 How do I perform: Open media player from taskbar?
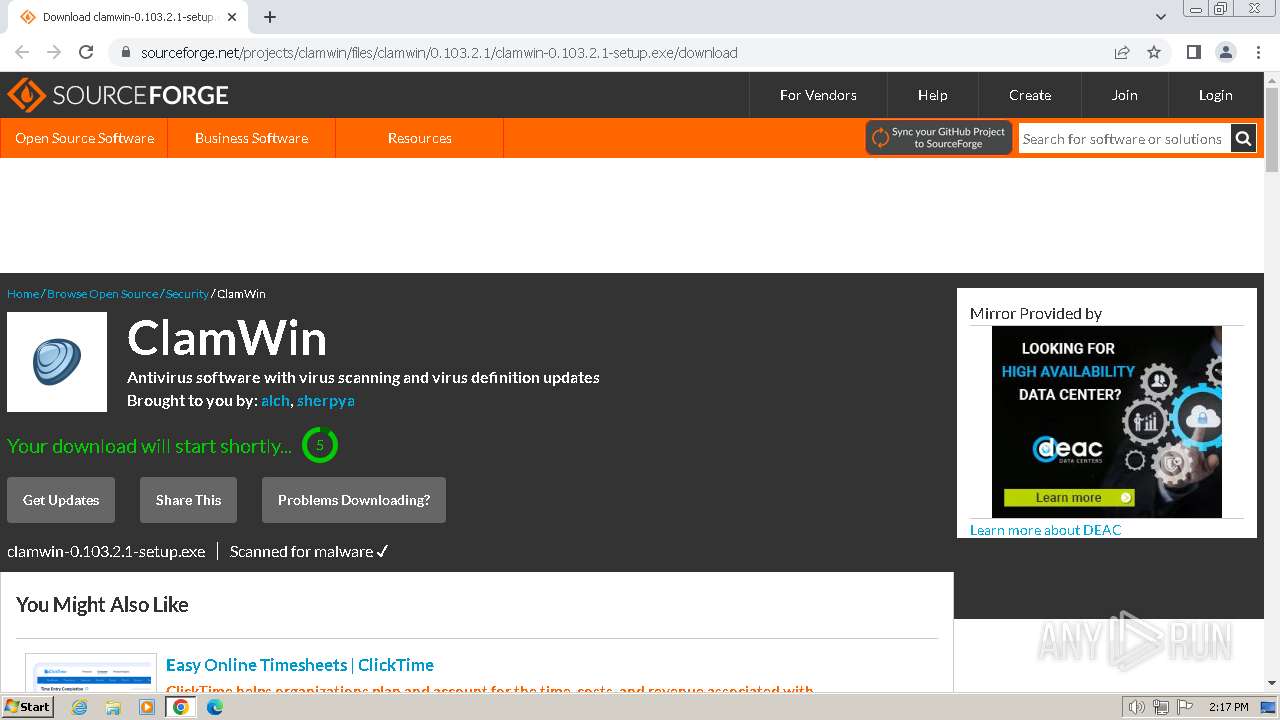pos(147,707)
